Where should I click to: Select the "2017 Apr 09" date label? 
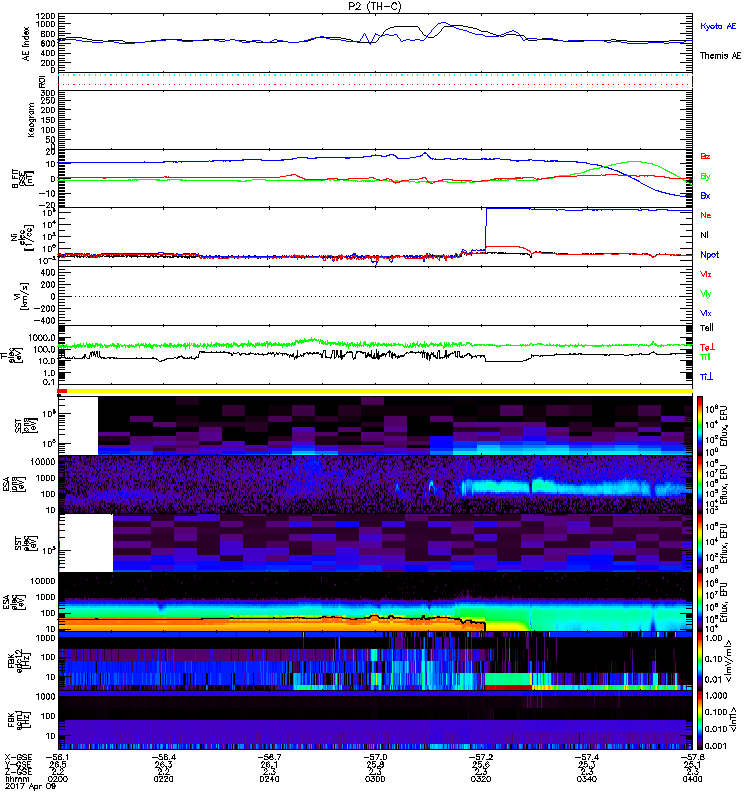pyautogui.click(x=30, y=786)
